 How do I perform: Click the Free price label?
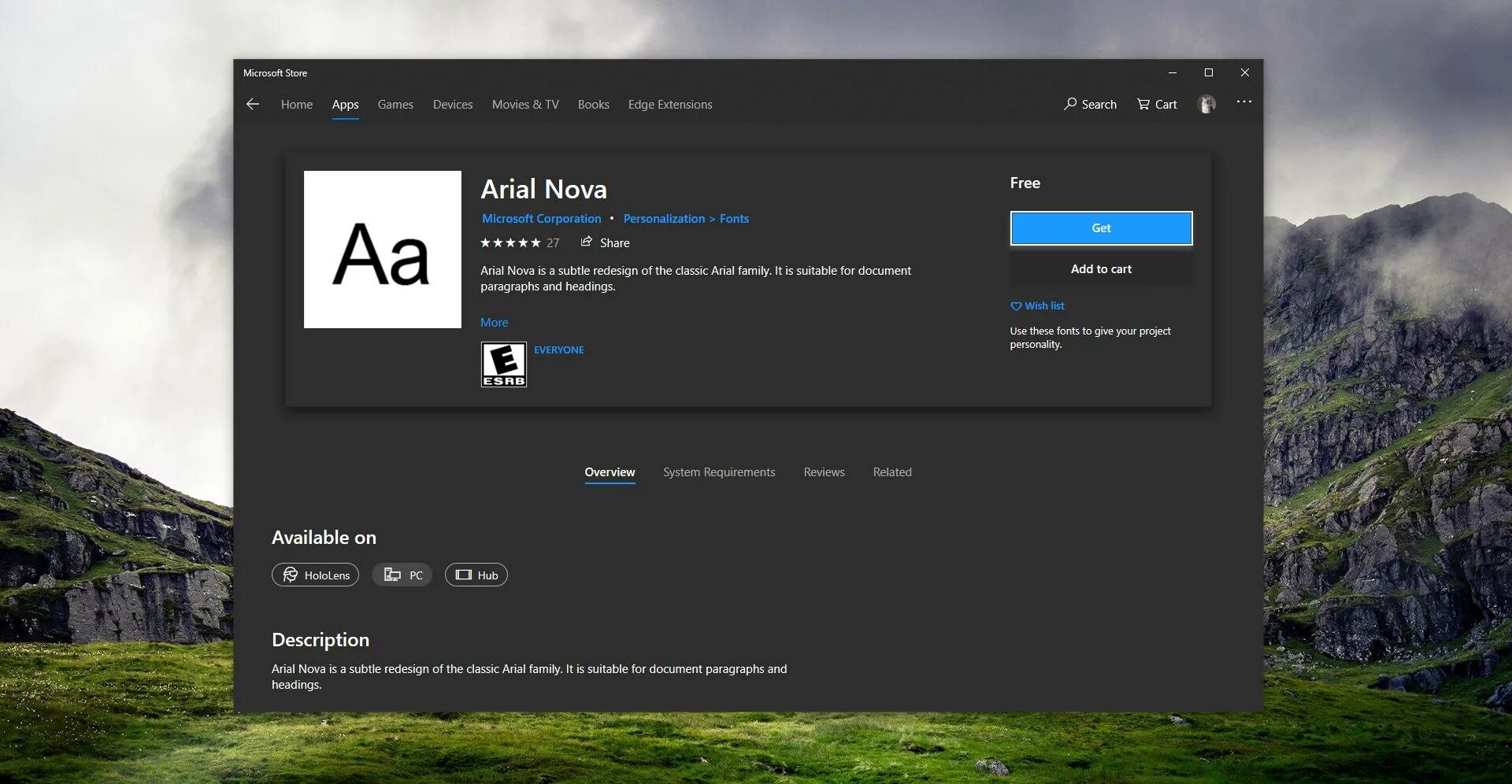(x=1025, y=183)
